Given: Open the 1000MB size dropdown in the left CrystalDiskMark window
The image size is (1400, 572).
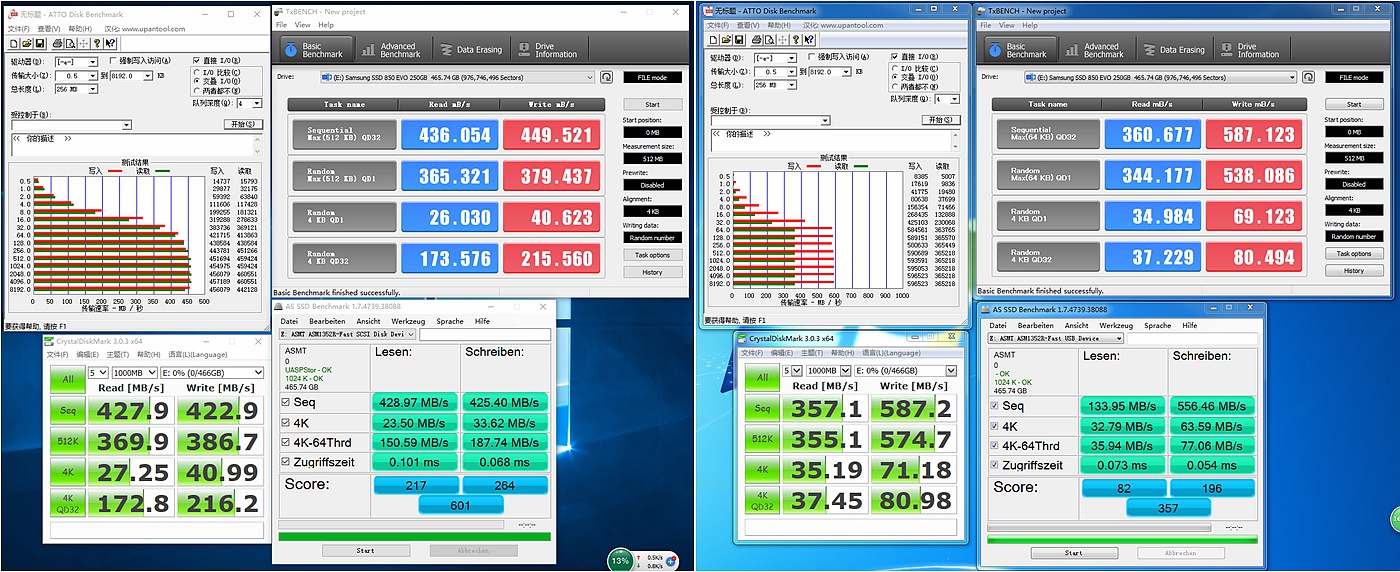Looking at the screenshot, I should pos(135,372).
